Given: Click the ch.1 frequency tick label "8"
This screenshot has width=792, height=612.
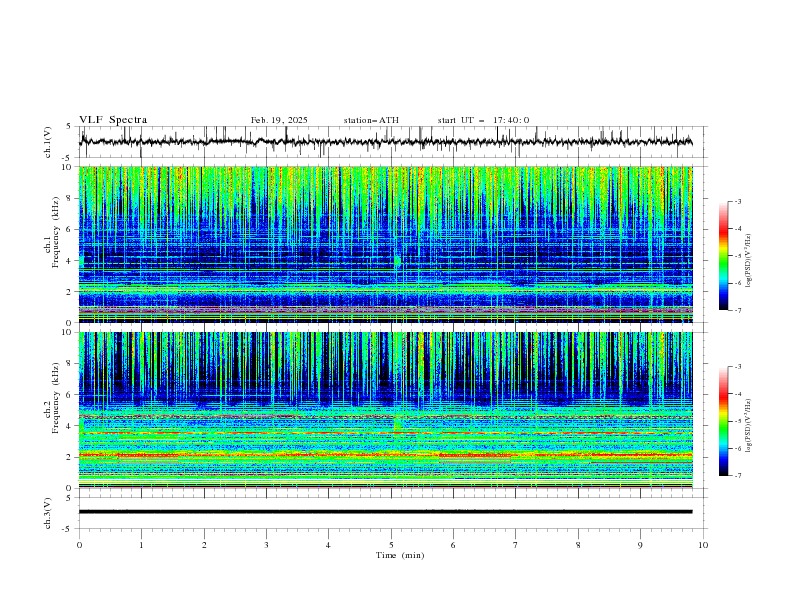Looking at the screenshot, I should (69, 198).
